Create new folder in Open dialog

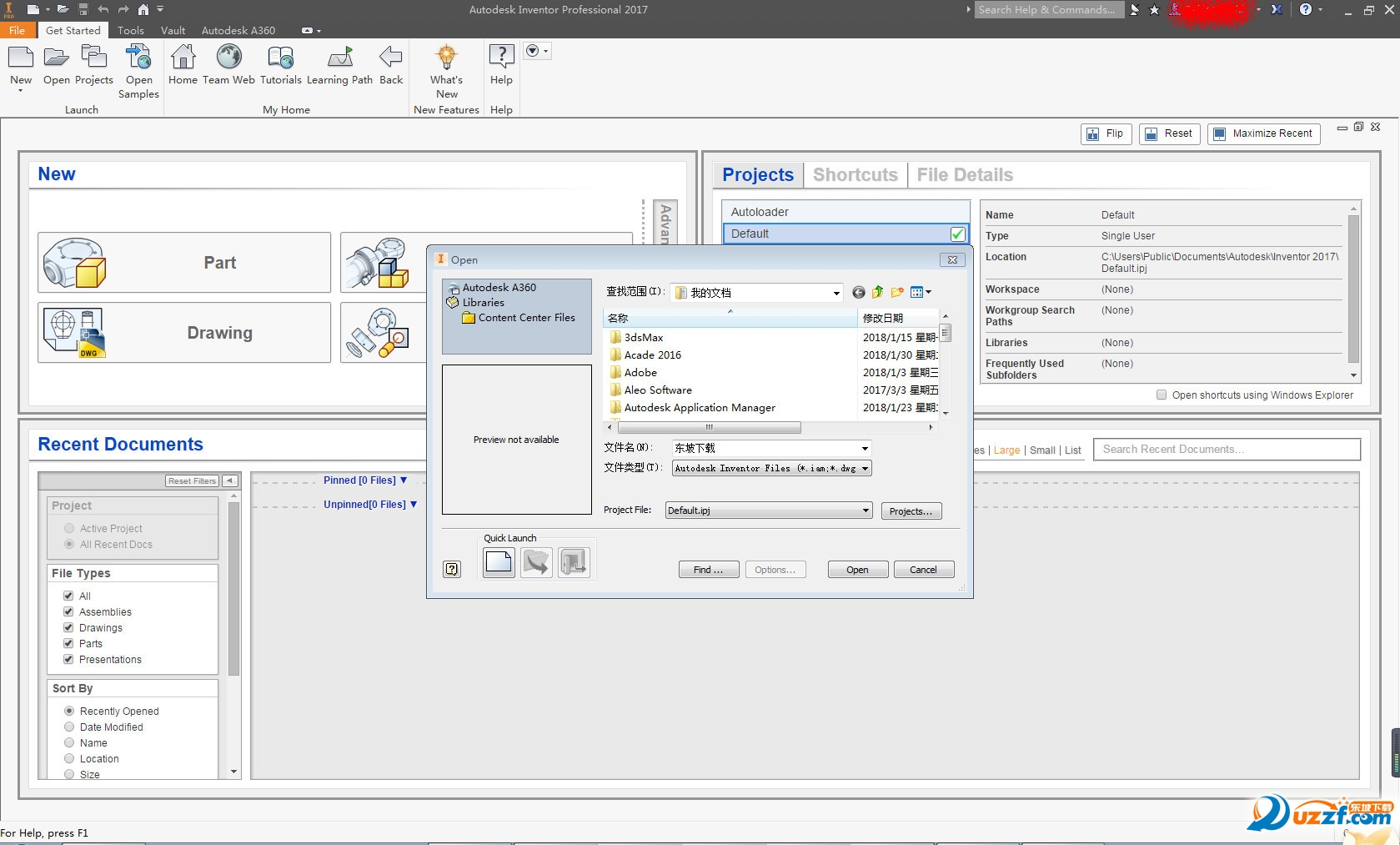coord(897,293)
